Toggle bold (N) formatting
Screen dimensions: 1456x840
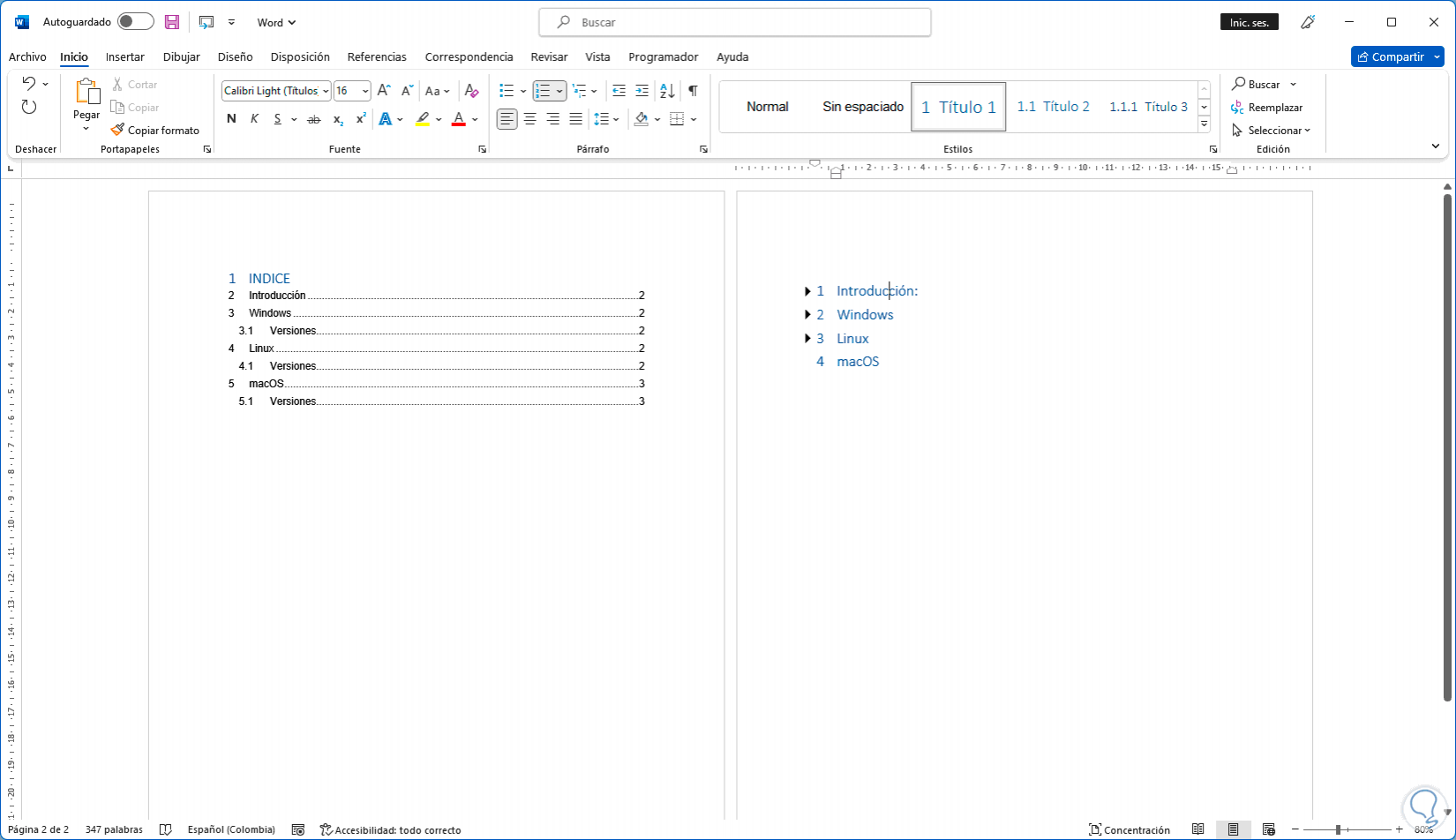pyautogui.click(x=231, y=119)
